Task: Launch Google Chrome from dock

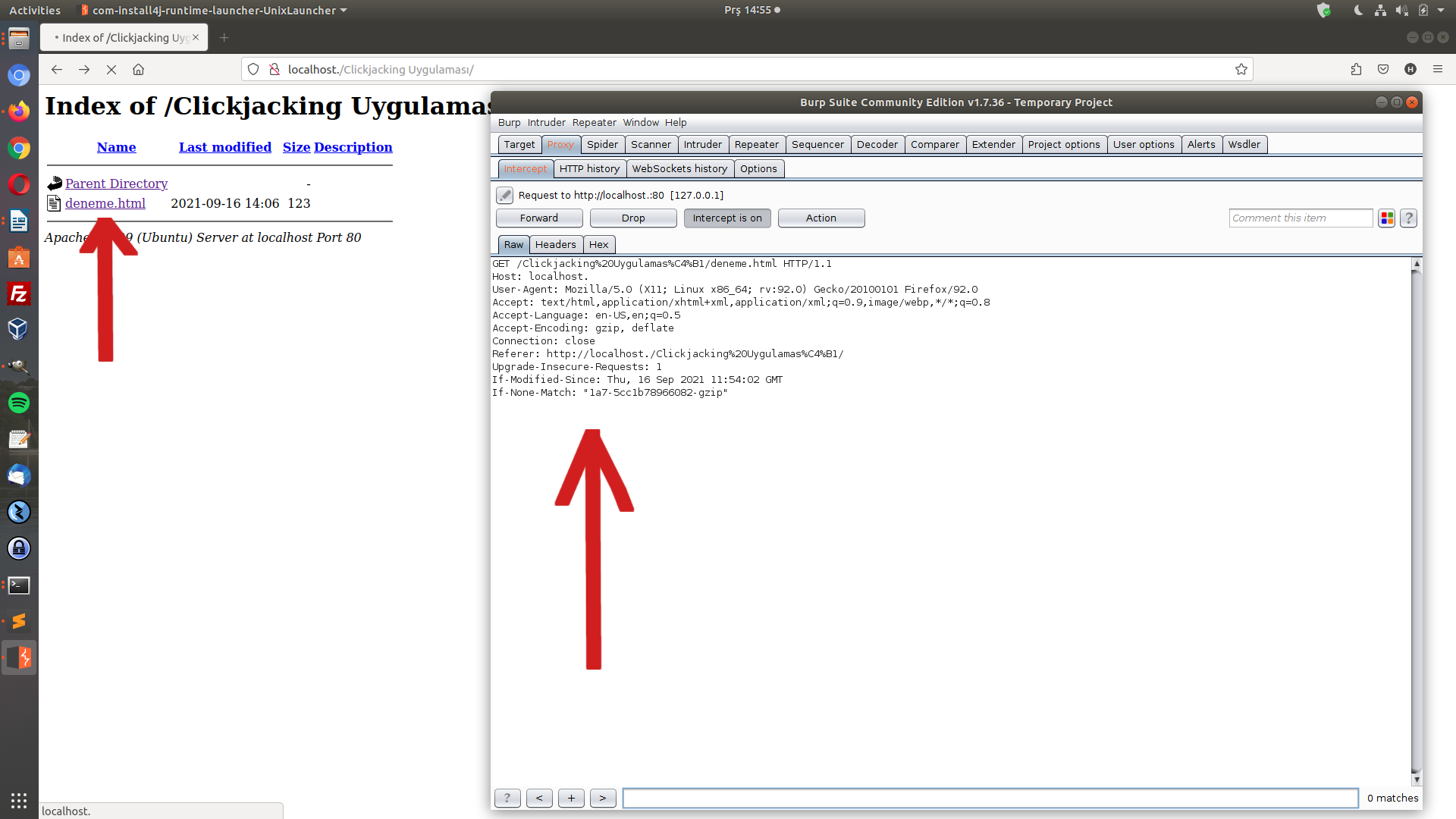Action: click(19, 148)
